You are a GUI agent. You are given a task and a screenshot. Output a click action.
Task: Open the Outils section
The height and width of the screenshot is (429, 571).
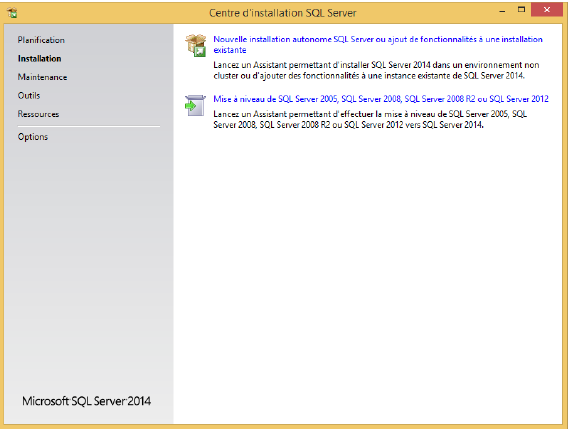[29, 95]
